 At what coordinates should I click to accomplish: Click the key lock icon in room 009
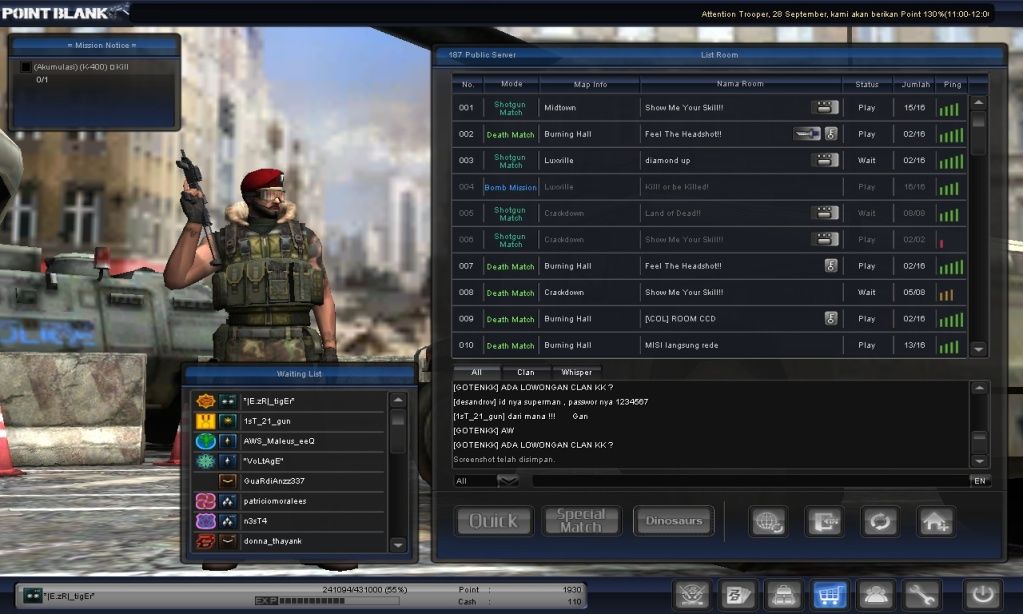831,318
